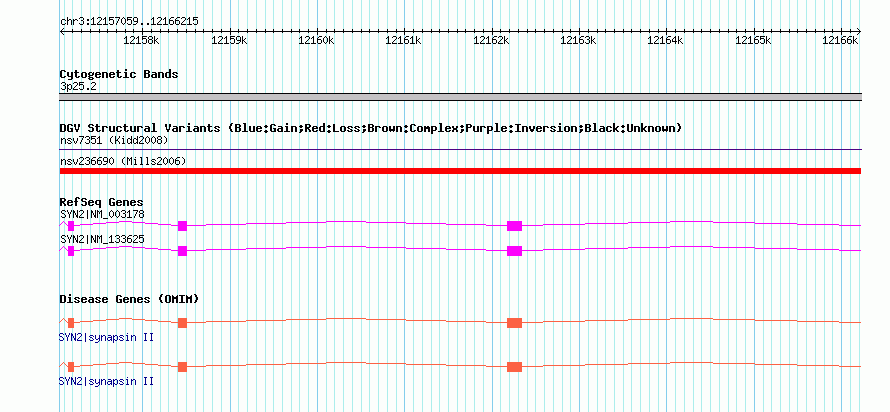Select the 12158k ruler position label
The height and width of the screenshot is (412, 890).
(x=141, y=40)
